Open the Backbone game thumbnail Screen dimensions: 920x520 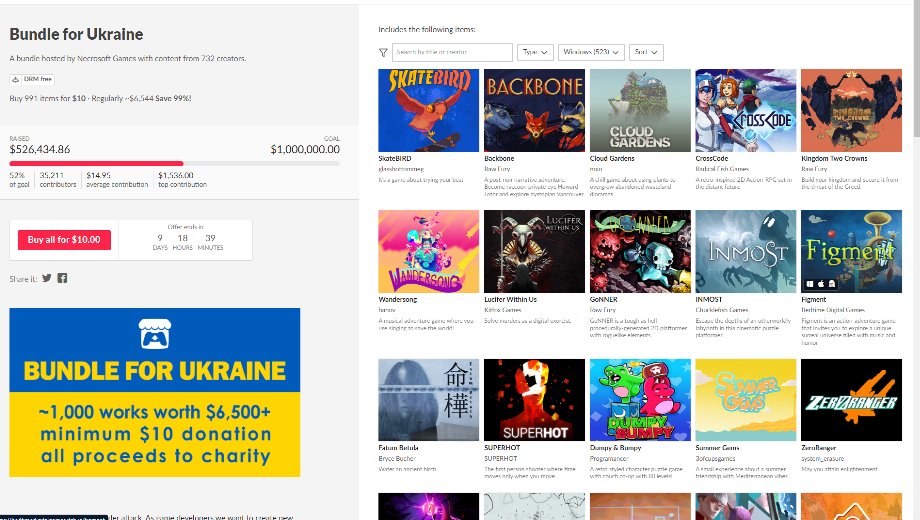(x=534, y=110)
